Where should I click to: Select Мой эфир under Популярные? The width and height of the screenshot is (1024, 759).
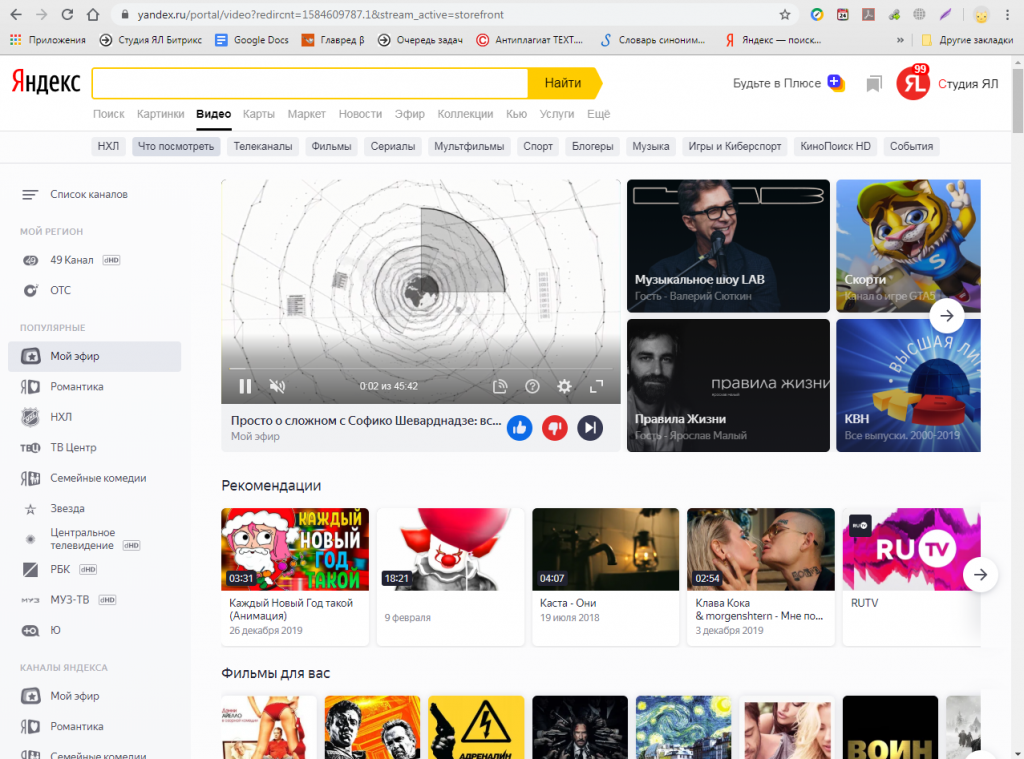coord(95,356)
